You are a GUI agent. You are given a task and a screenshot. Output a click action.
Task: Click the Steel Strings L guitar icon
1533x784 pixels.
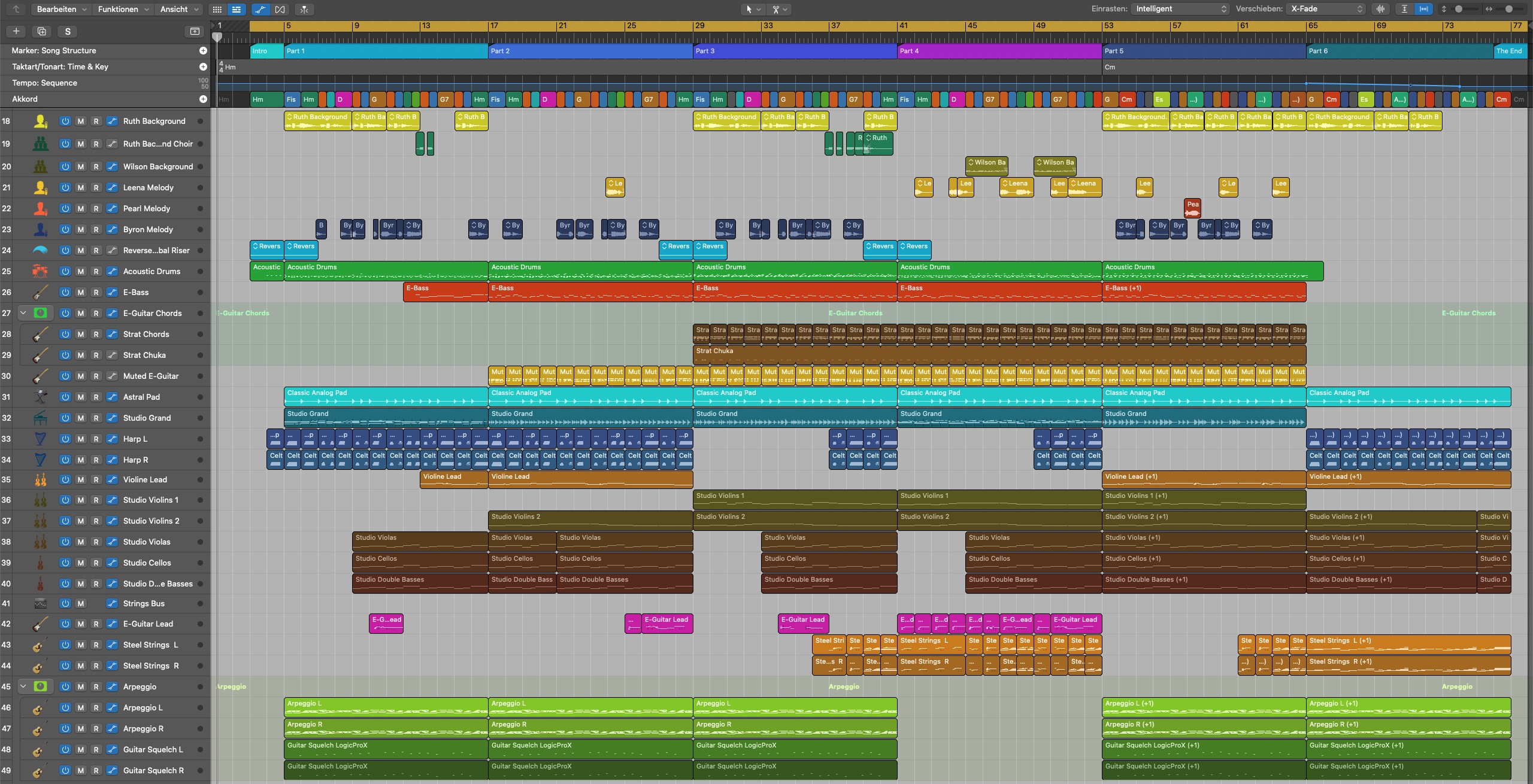[x=40, y=645]
